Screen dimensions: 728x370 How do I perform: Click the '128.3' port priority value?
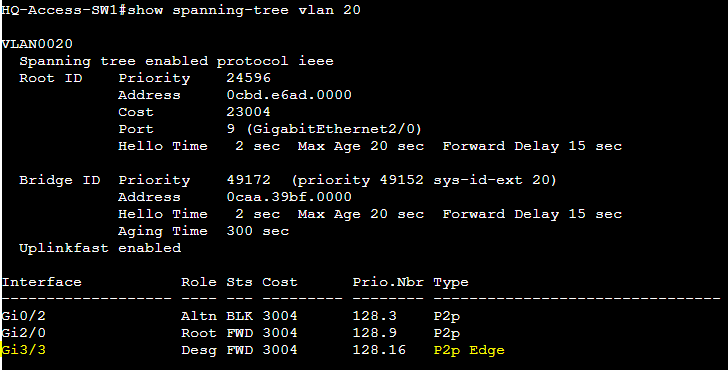point(374,316)
